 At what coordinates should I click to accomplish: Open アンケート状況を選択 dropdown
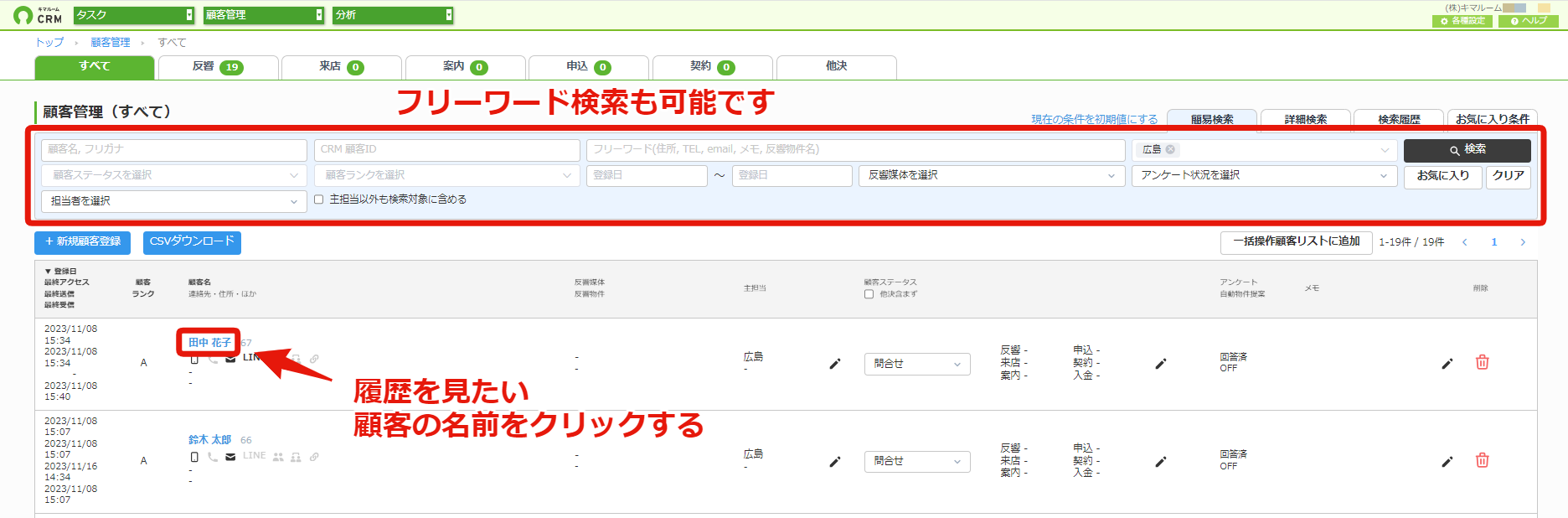tap(1265, 175)
